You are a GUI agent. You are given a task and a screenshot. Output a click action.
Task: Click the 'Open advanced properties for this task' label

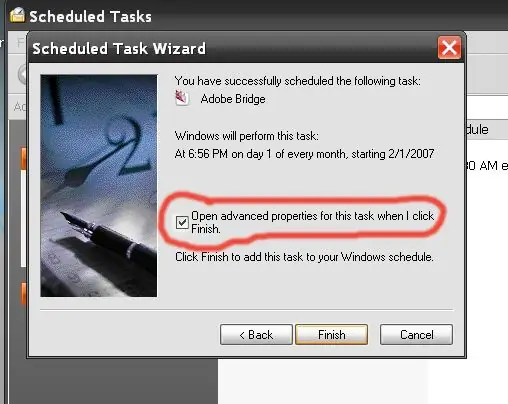point(312,222)
